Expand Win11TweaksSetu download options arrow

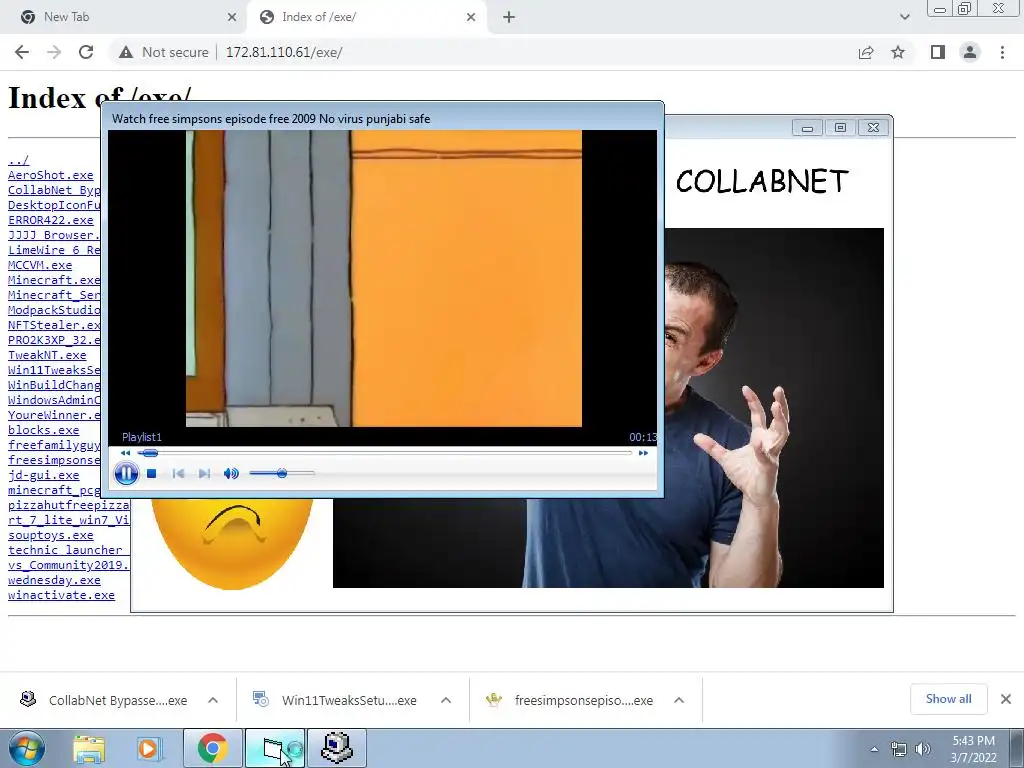(446, 700)
